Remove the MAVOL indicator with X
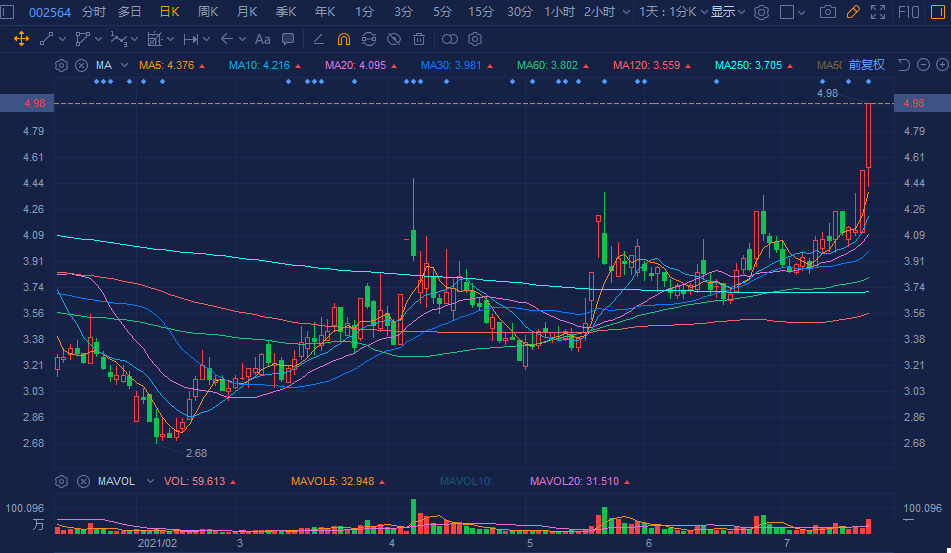This screenshot has height=553, width=951. point(83,481)
